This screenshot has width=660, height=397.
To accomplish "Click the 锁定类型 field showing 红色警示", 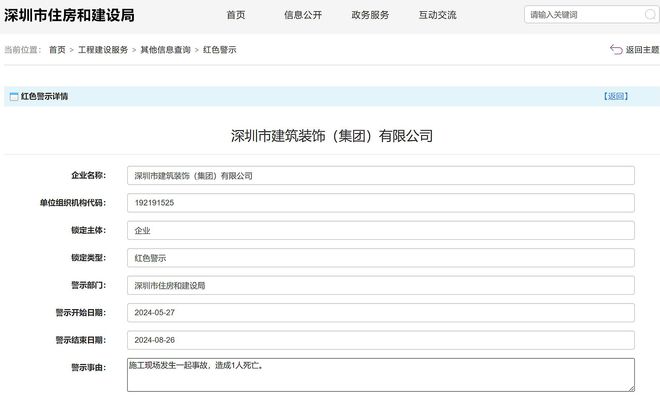I will [381, 258].
